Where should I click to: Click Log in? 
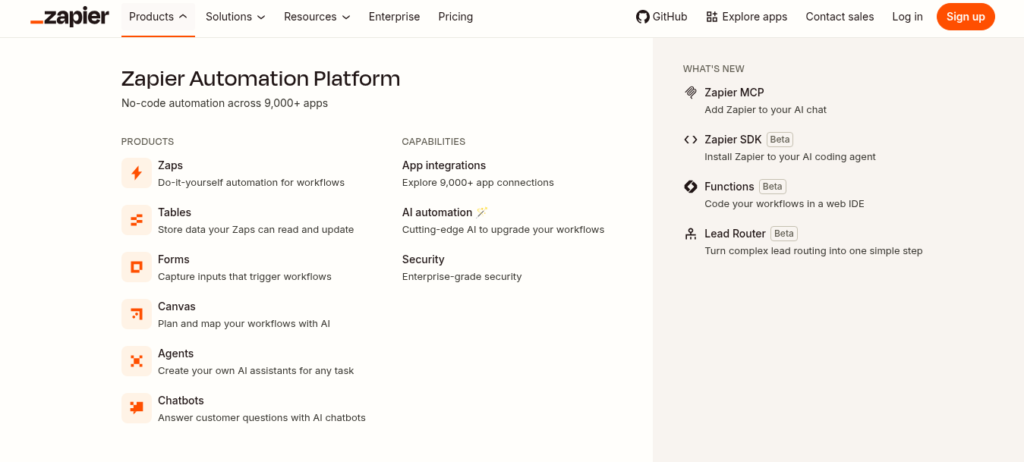[x=908, y=17]
